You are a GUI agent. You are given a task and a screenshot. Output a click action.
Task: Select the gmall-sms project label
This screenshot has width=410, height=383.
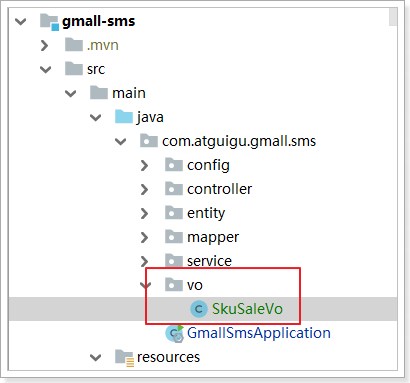tap(99, 21)
